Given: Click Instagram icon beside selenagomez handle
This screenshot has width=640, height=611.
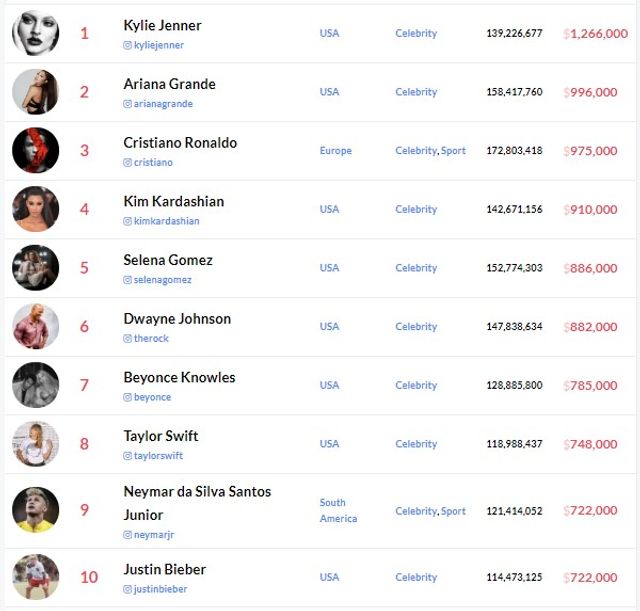Looking at the screenshot, I should (128, 280).
